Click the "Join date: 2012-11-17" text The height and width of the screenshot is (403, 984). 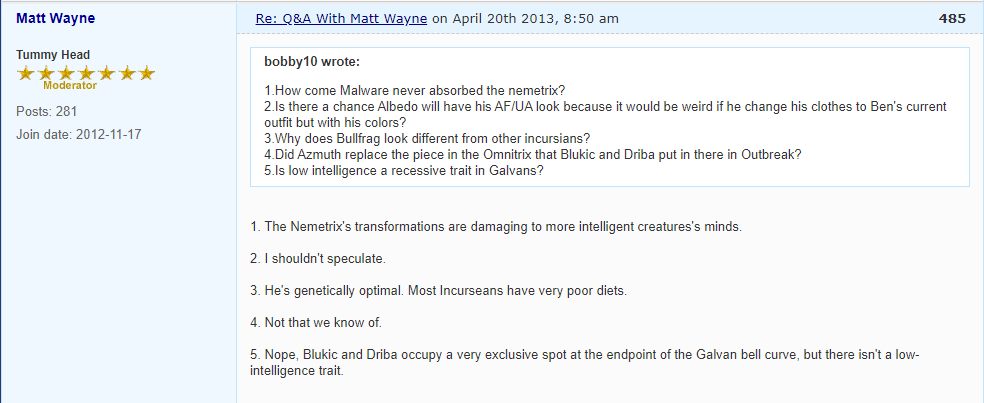(79, 134)
